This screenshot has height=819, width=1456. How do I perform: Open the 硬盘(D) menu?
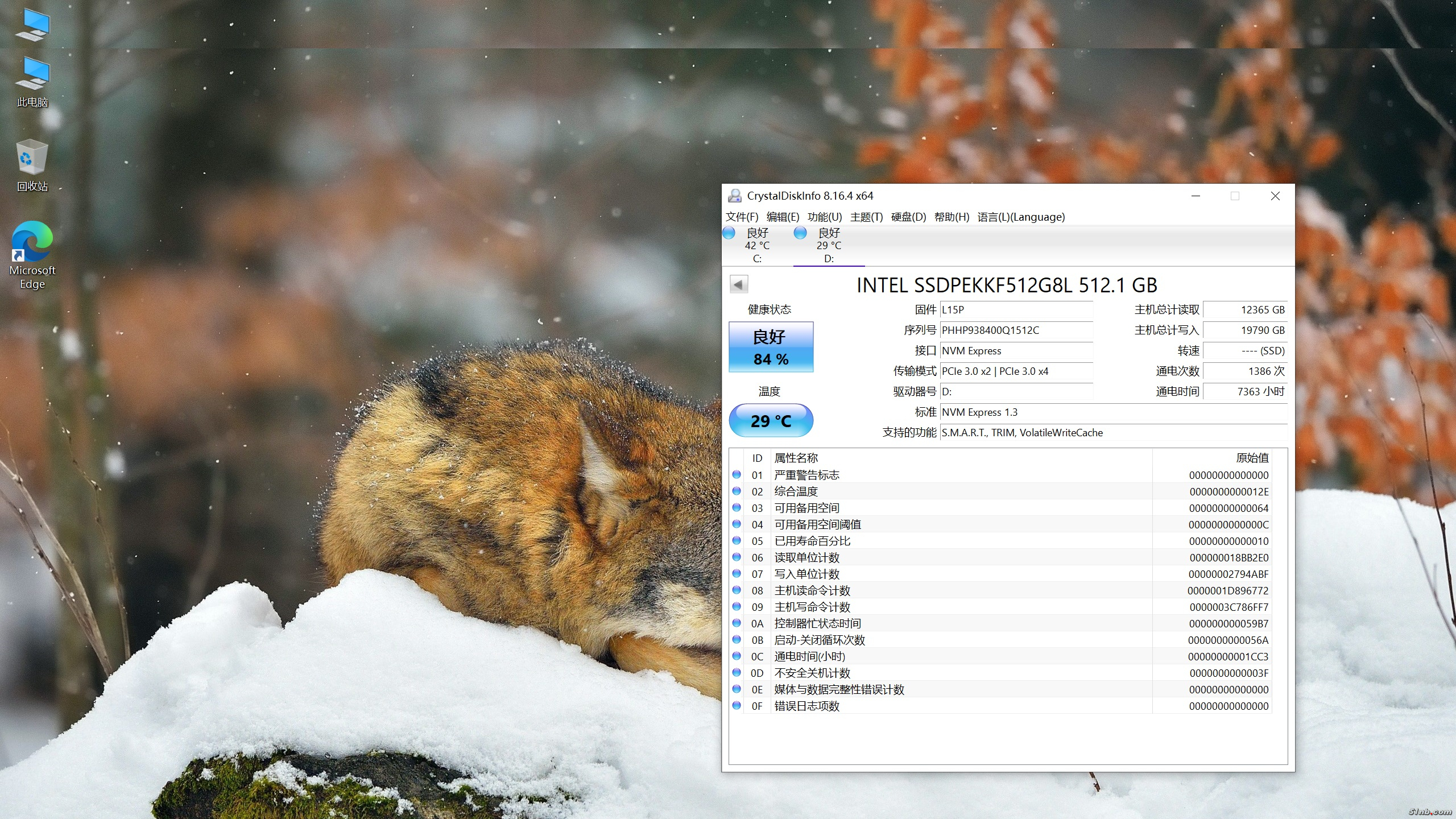pos(908,217)
